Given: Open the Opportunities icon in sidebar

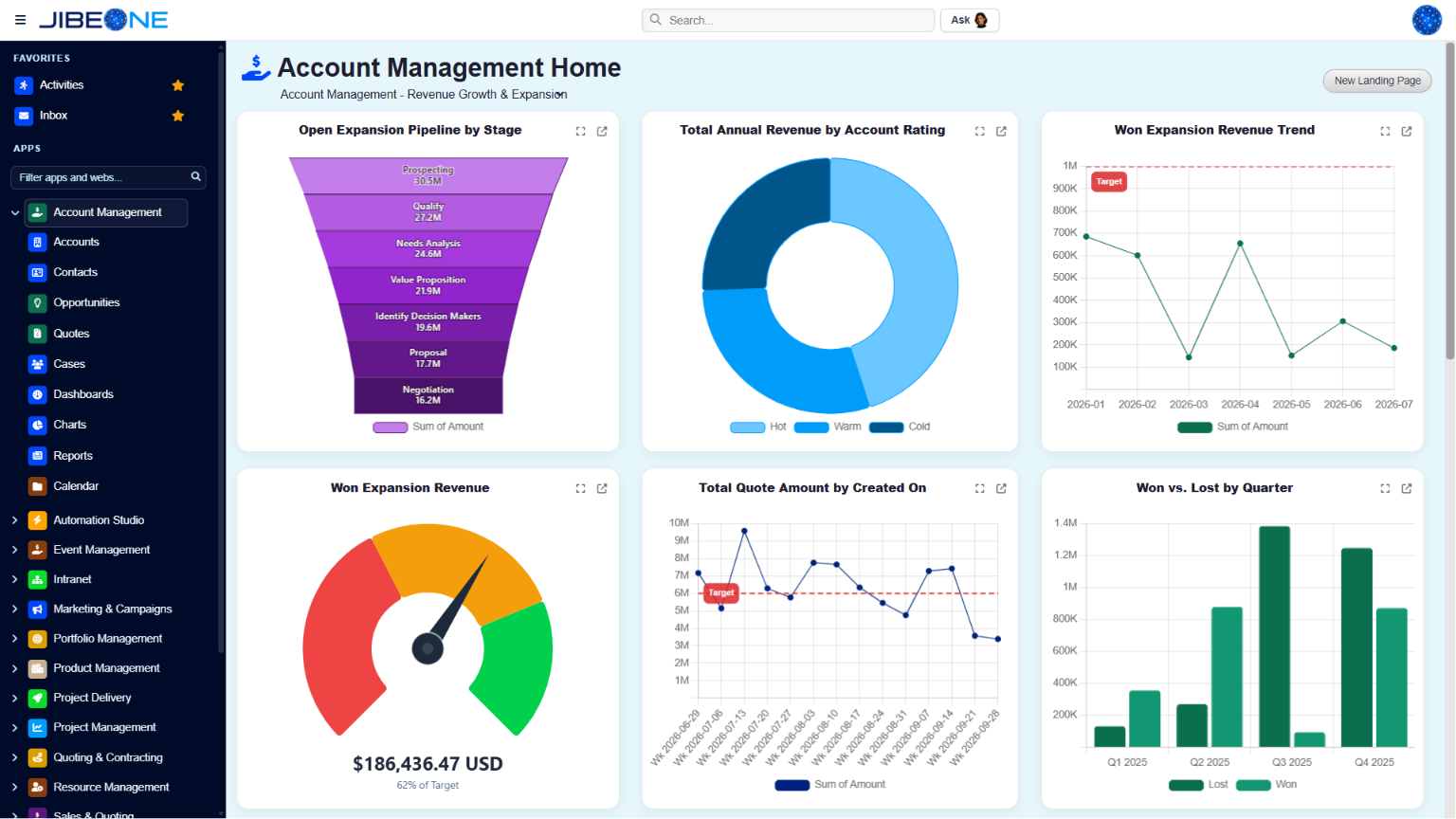Looking at the screenshot, I should click(37, 303).
